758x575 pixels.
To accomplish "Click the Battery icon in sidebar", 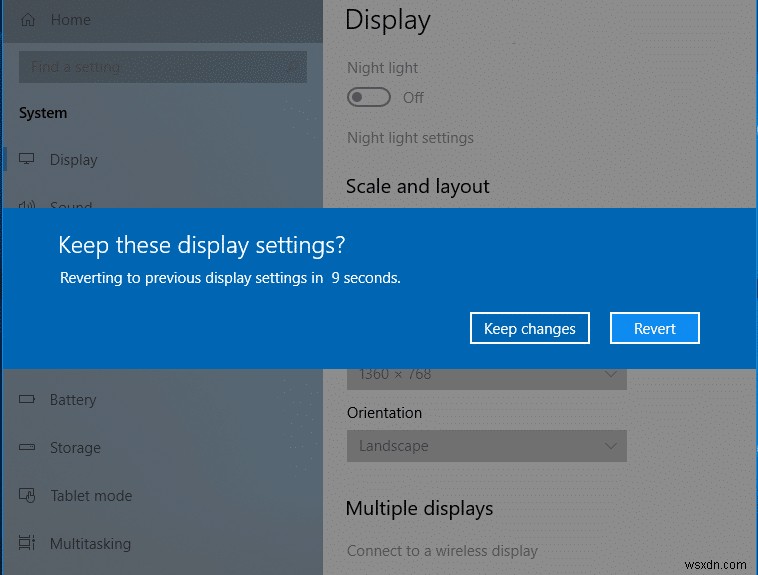I will point(27,399).
